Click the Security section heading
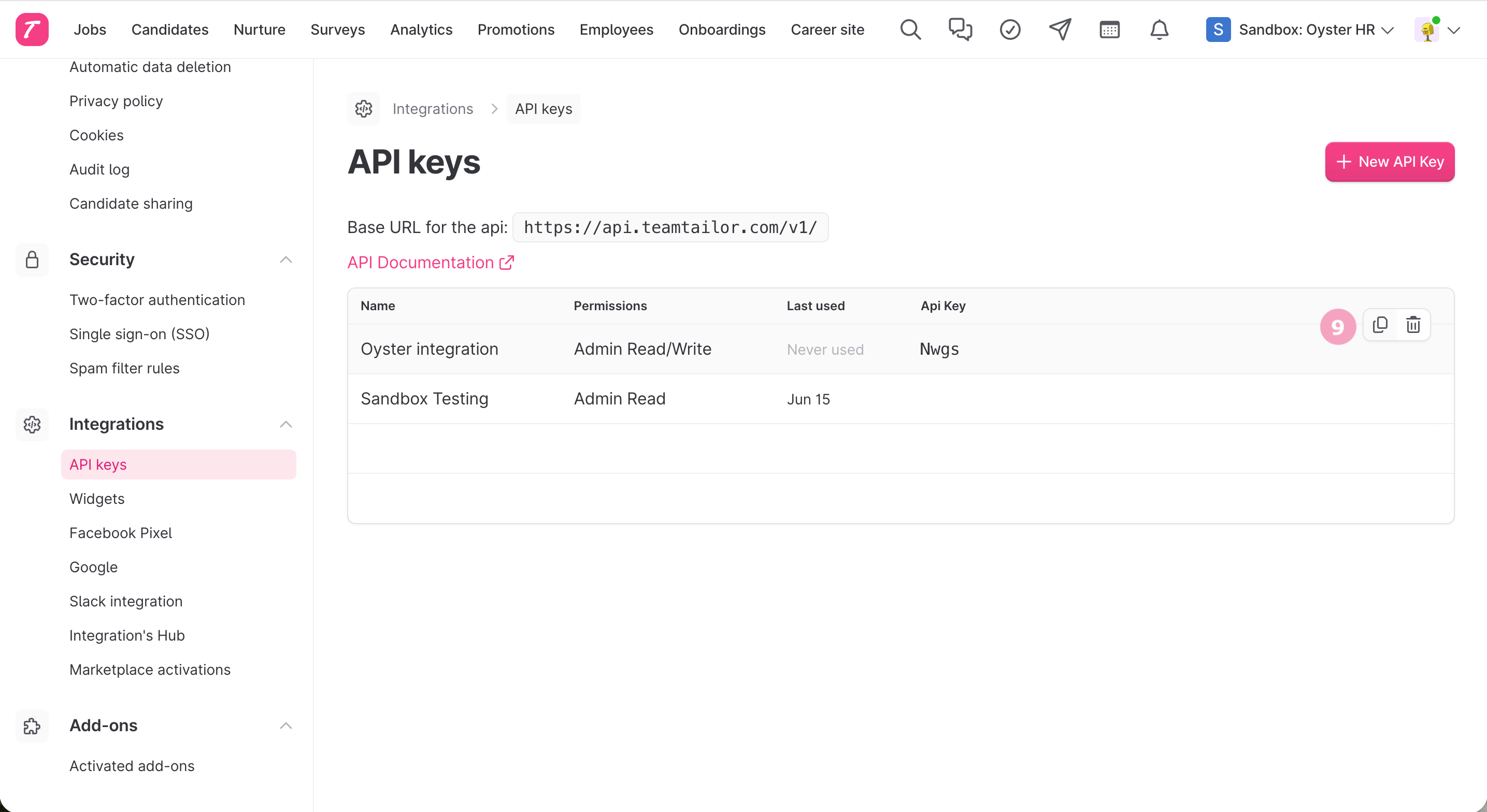 point(102,259)
